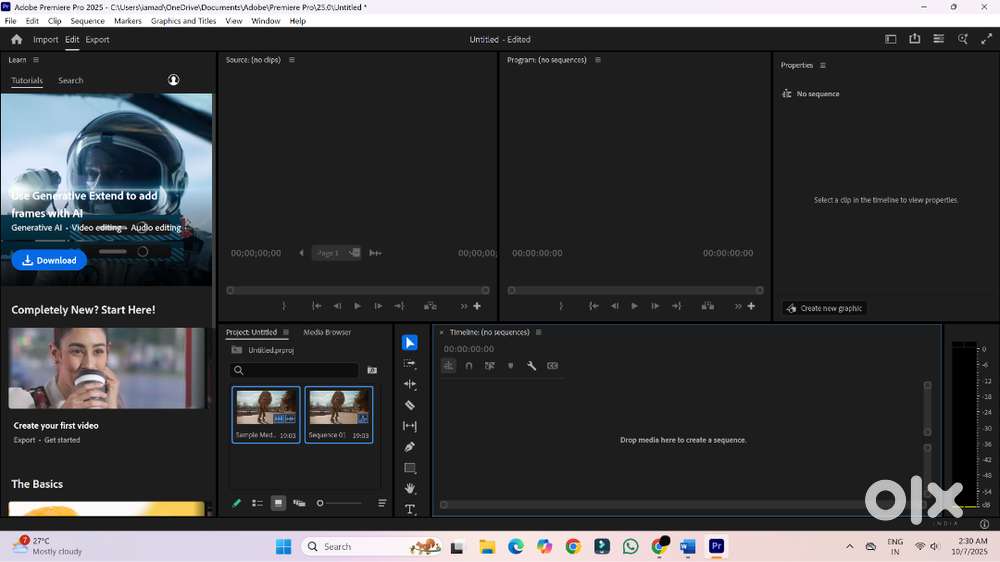Open the Properties panel menu

(x=823, y=65)
